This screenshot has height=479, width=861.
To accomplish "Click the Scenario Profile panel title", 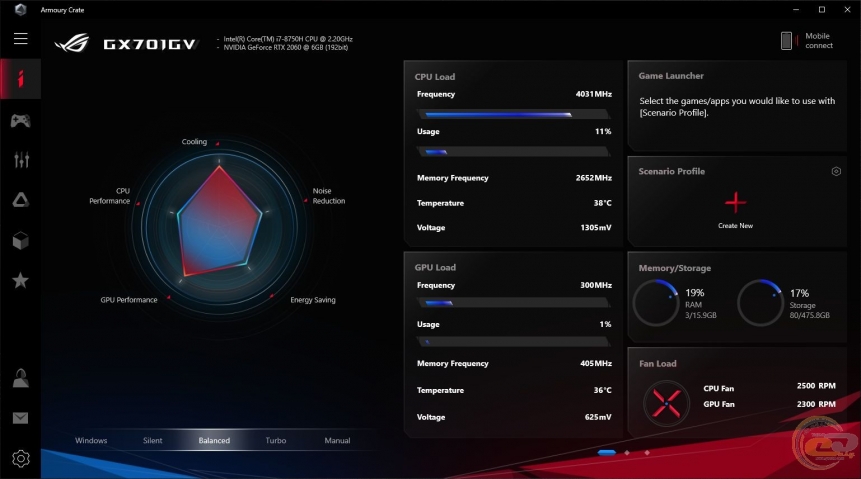I will (x=672, y=171).
